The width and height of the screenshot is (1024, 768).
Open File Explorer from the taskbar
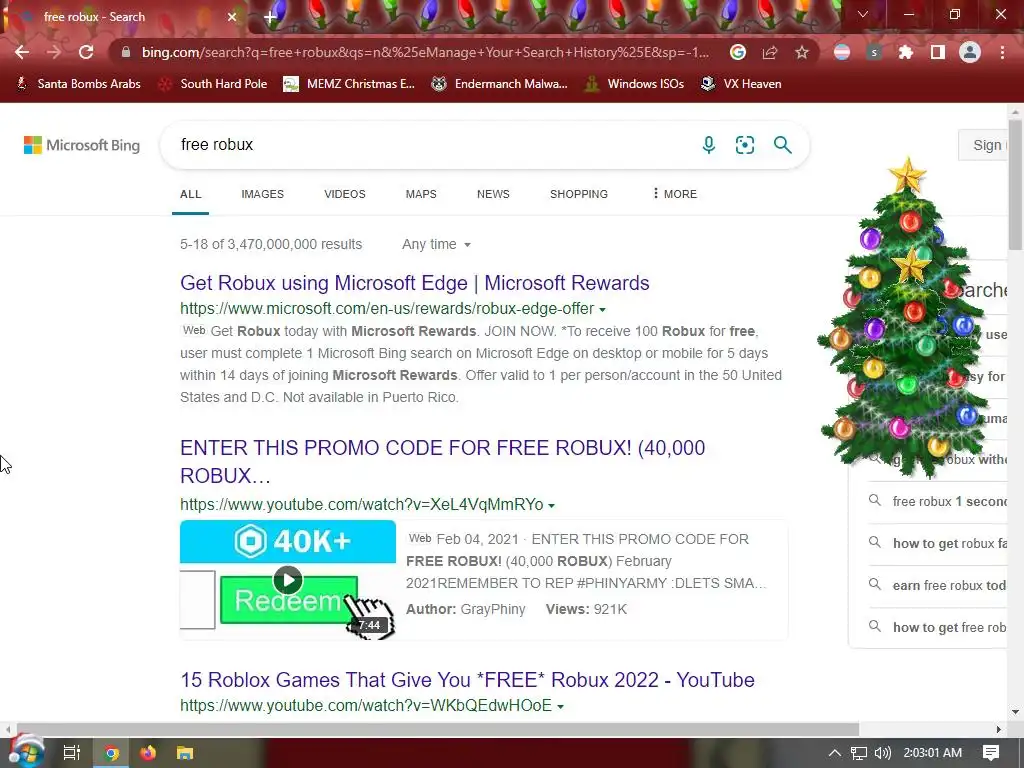click(x=185, y=753)
